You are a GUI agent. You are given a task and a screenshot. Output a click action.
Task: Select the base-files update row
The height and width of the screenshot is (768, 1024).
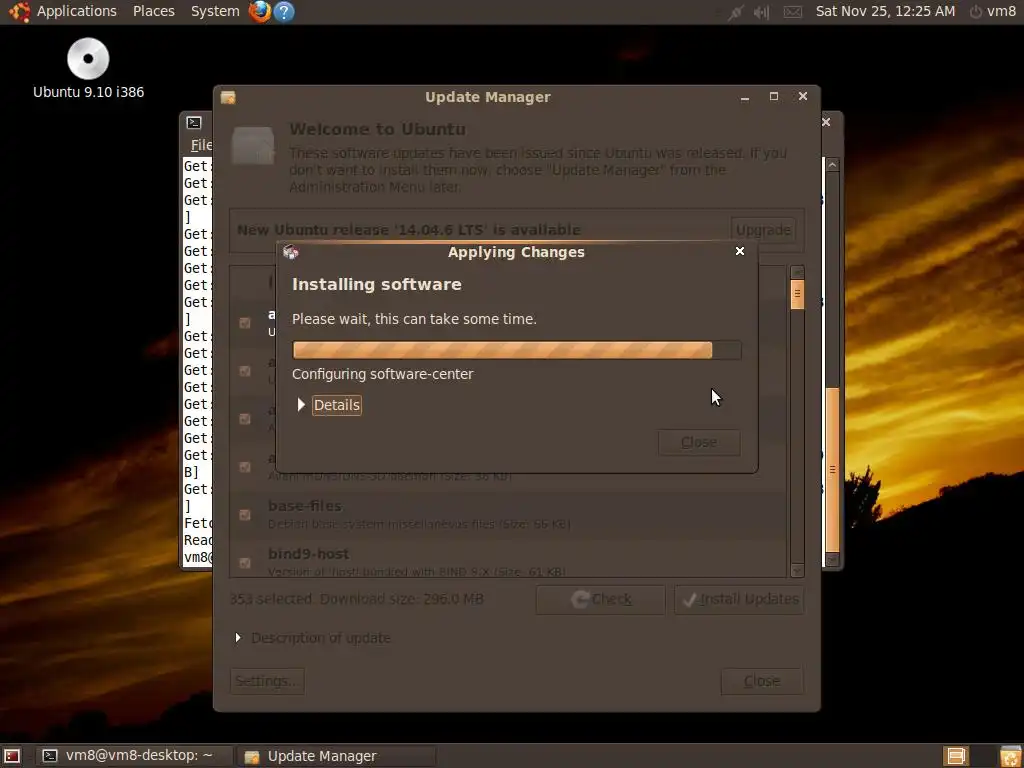(x=508, y=515)
